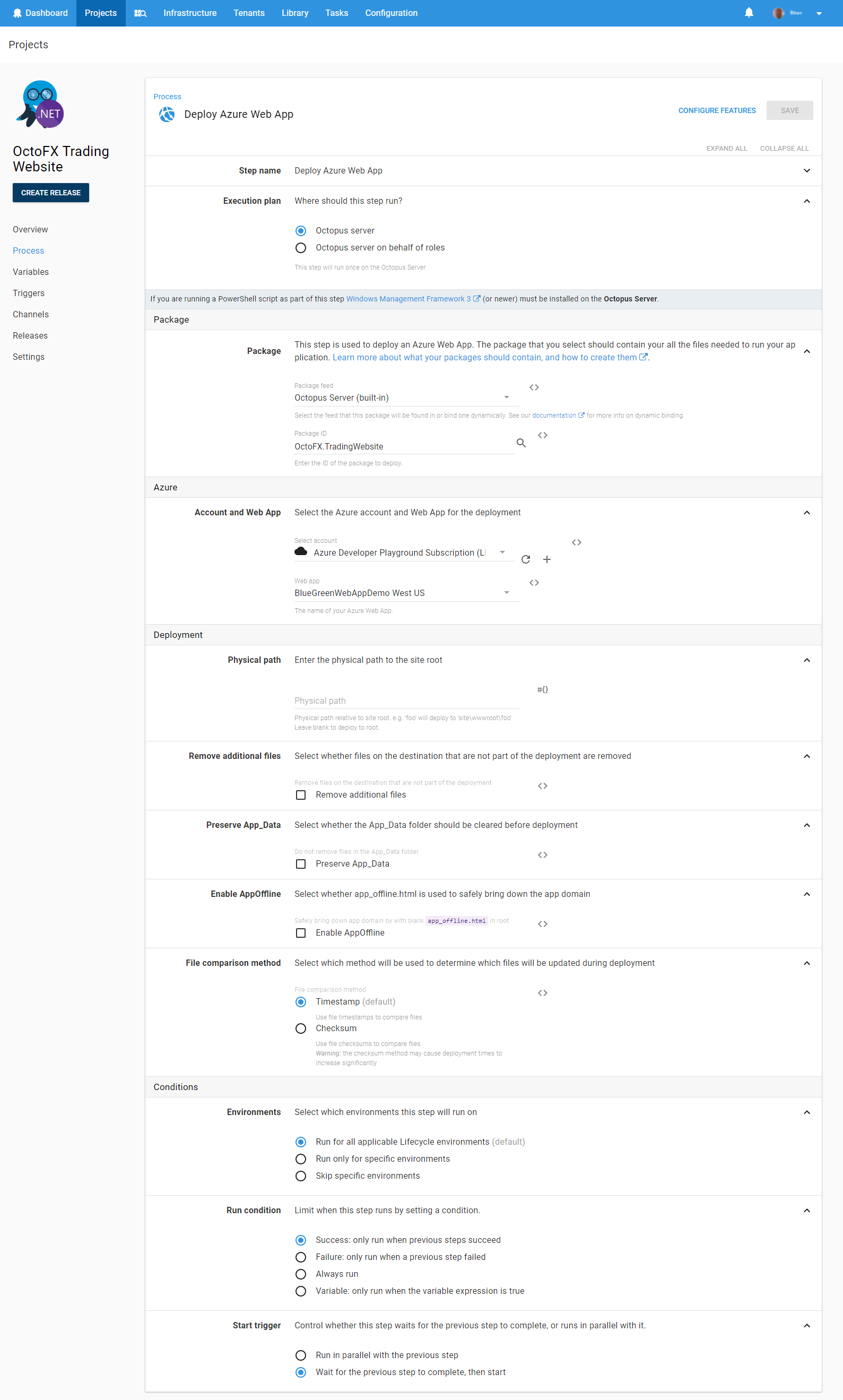Bind the Select account field to a variable
843x1400 pixels.
(577, 542)
